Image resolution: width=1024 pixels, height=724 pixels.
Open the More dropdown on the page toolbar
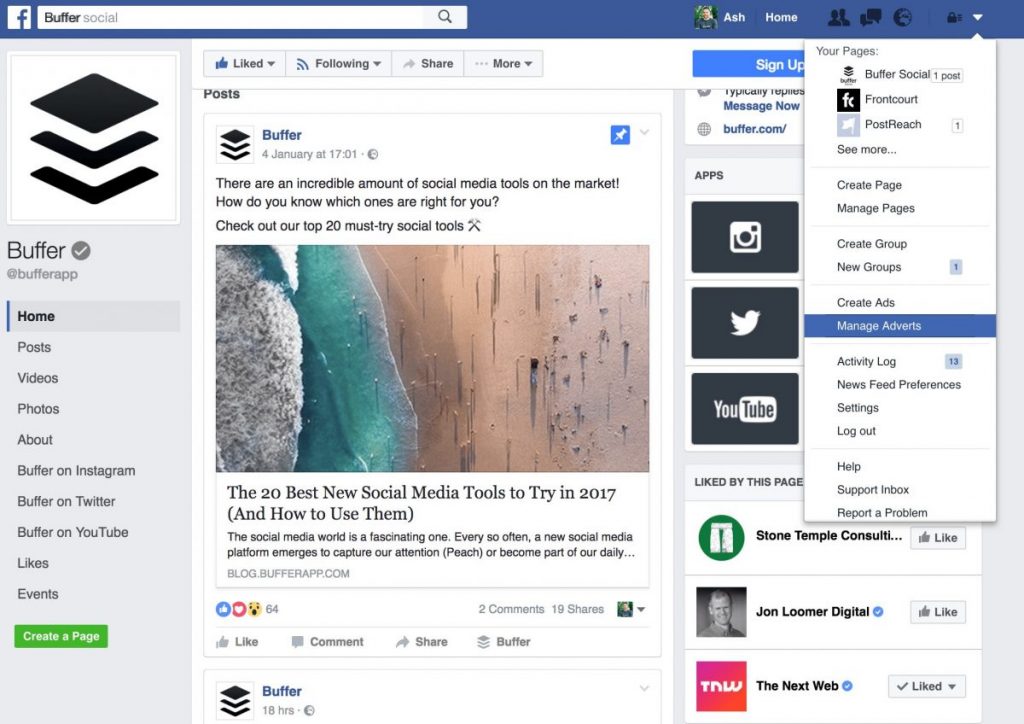click(503, 63)
